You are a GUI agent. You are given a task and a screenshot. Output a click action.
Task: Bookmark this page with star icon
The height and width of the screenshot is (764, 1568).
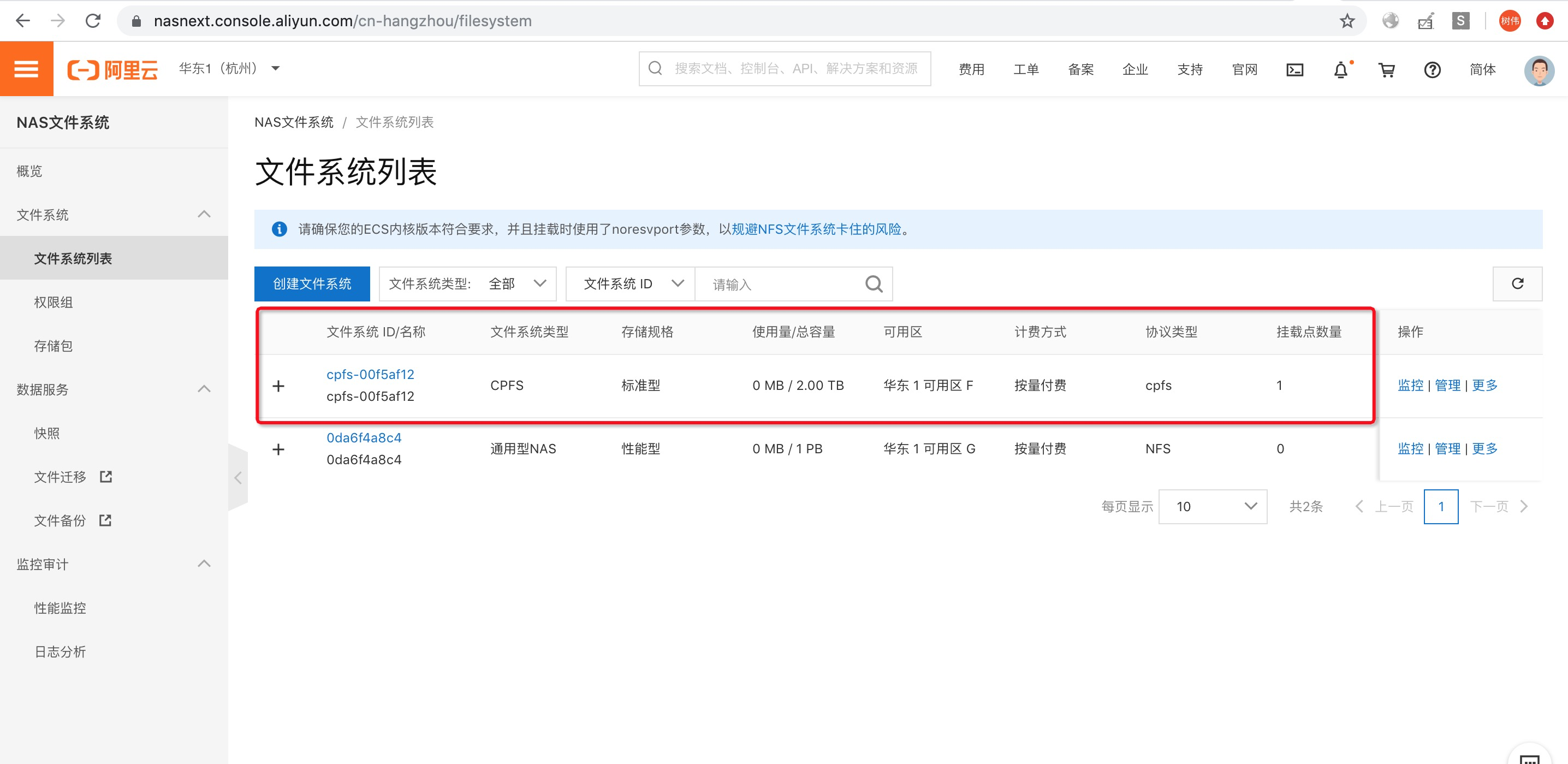pyautogui.click(x=1347, y=21)
